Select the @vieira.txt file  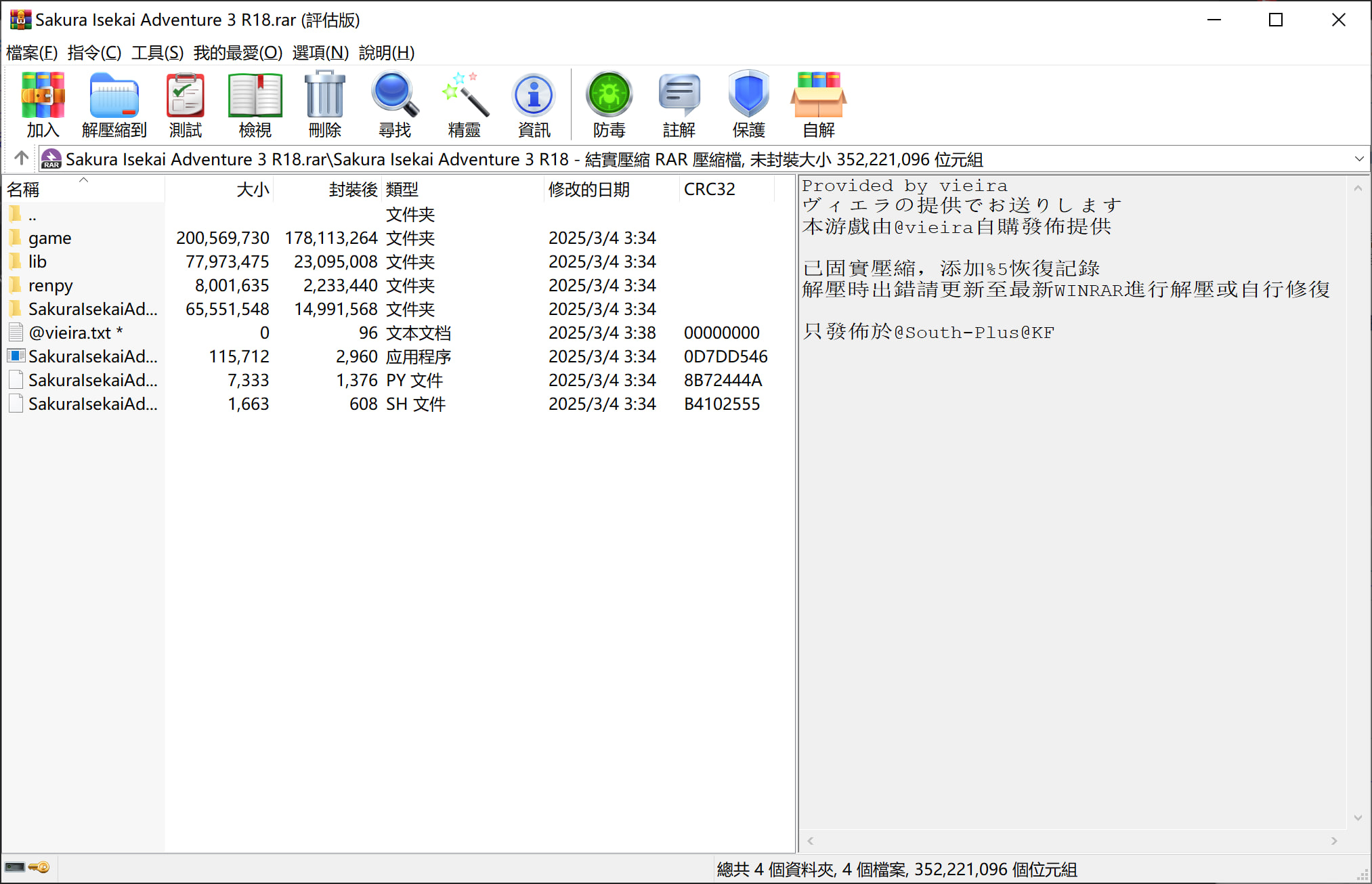pyautogui.click(x=69, y=333)
